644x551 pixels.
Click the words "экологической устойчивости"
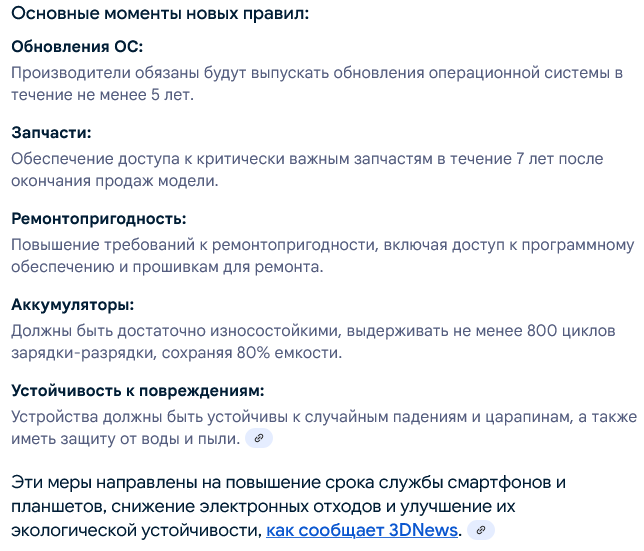tap(136, 530)
